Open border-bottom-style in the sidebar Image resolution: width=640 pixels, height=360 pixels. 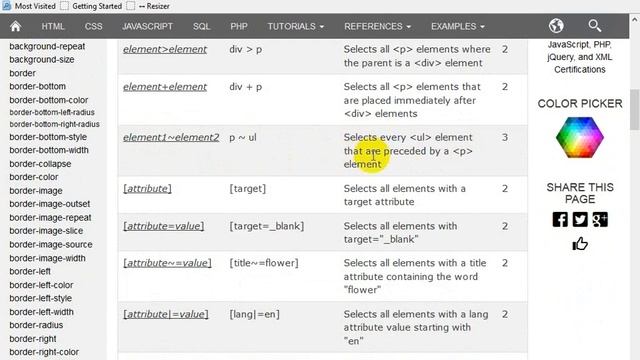[48, 137]
